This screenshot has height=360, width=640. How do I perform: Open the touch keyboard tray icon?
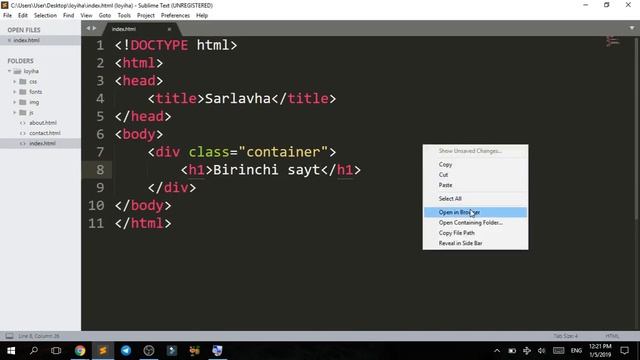[558, 351]
